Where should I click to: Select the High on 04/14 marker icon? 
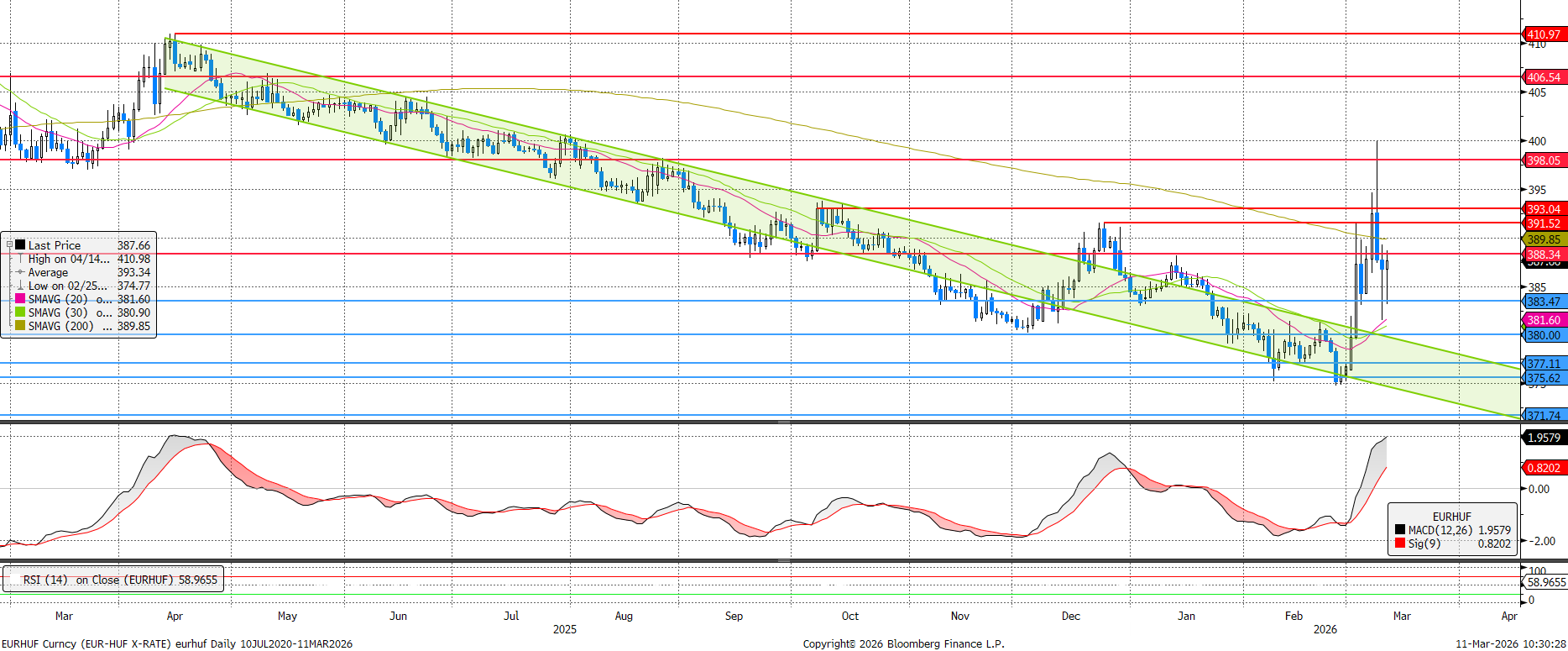[20, 259]
